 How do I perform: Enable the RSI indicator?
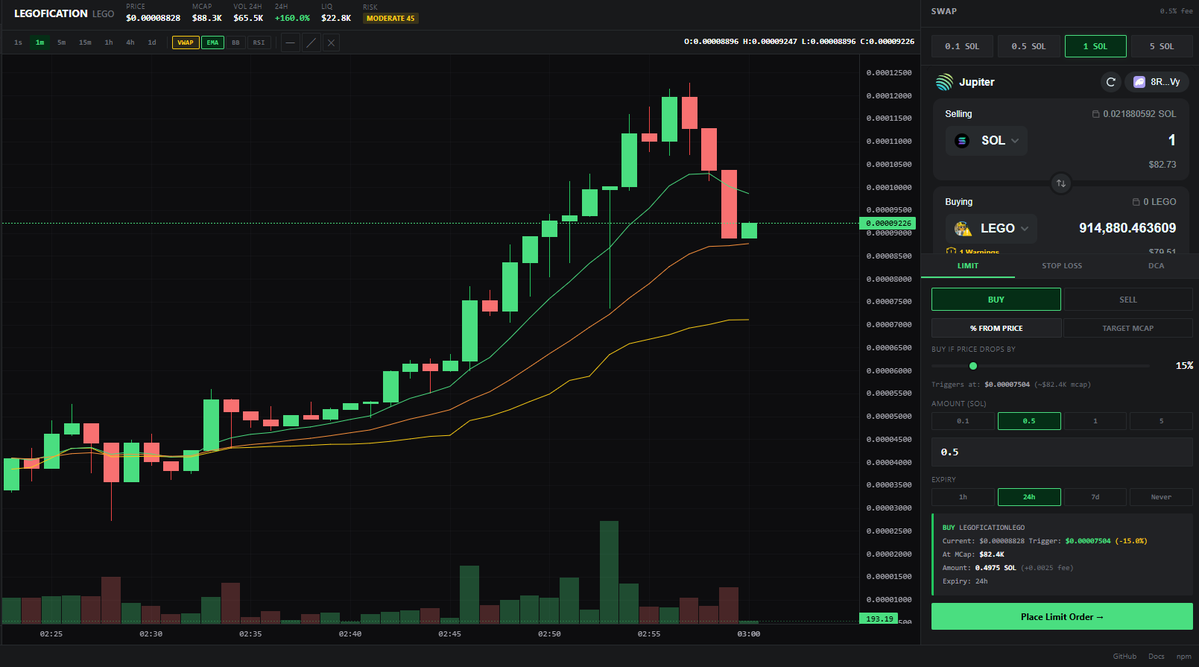pos(258,43)
